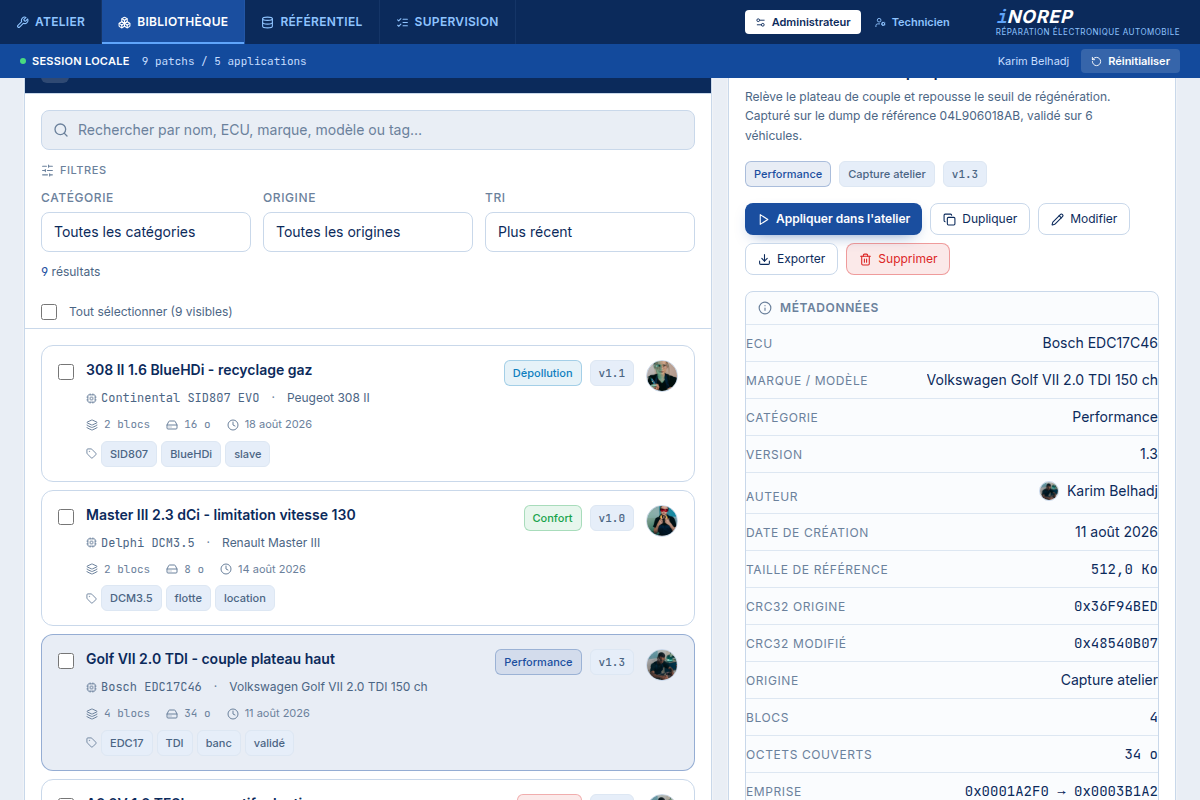Click the clock icon beside 18 août 2026
1200x800 pixels.
[234, 425]
